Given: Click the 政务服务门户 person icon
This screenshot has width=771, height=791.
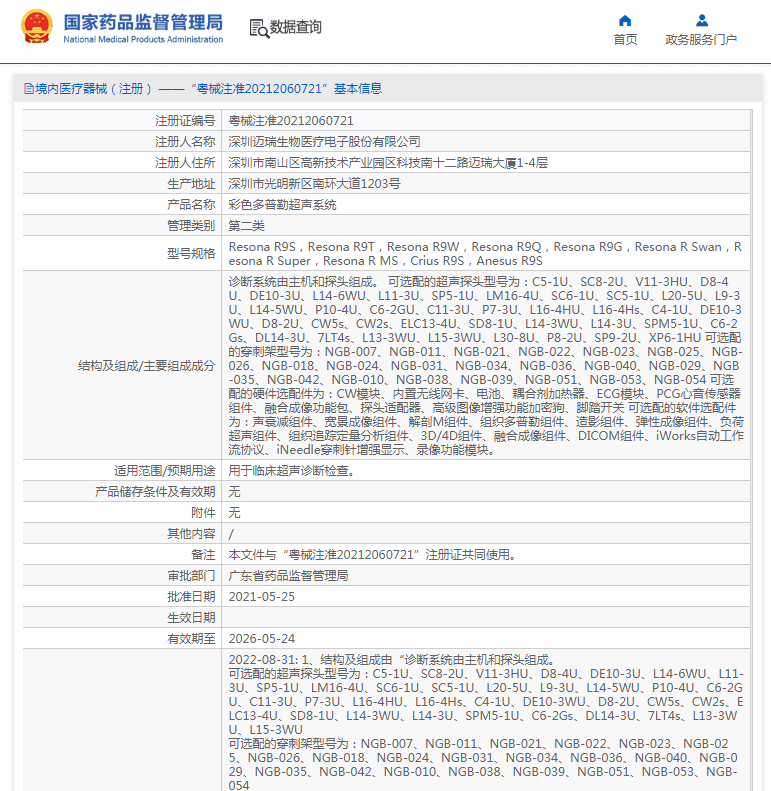Looking at the screenshot, I should coord(701,20).
